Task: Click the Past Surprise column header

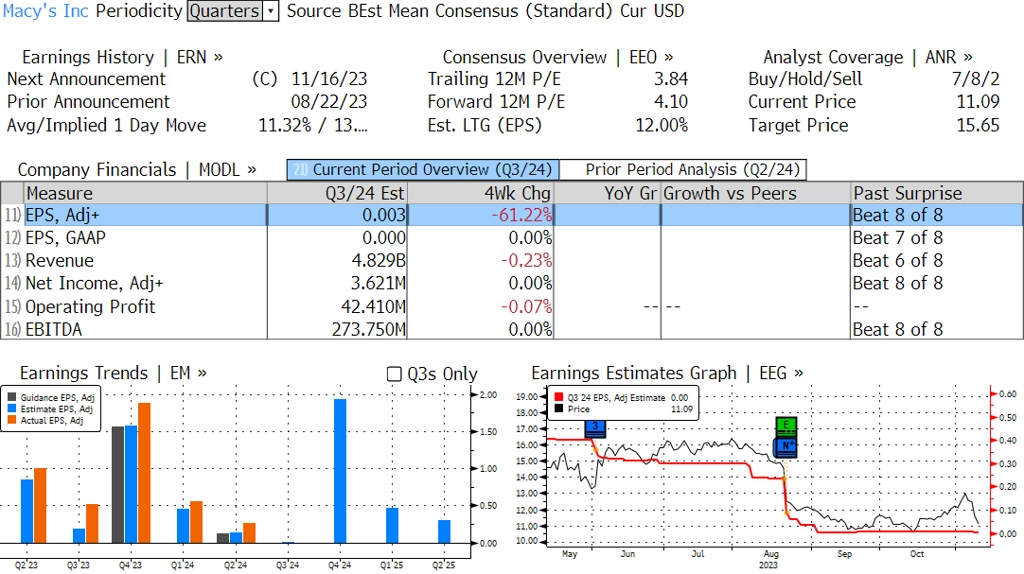Action: pos(937,193)
